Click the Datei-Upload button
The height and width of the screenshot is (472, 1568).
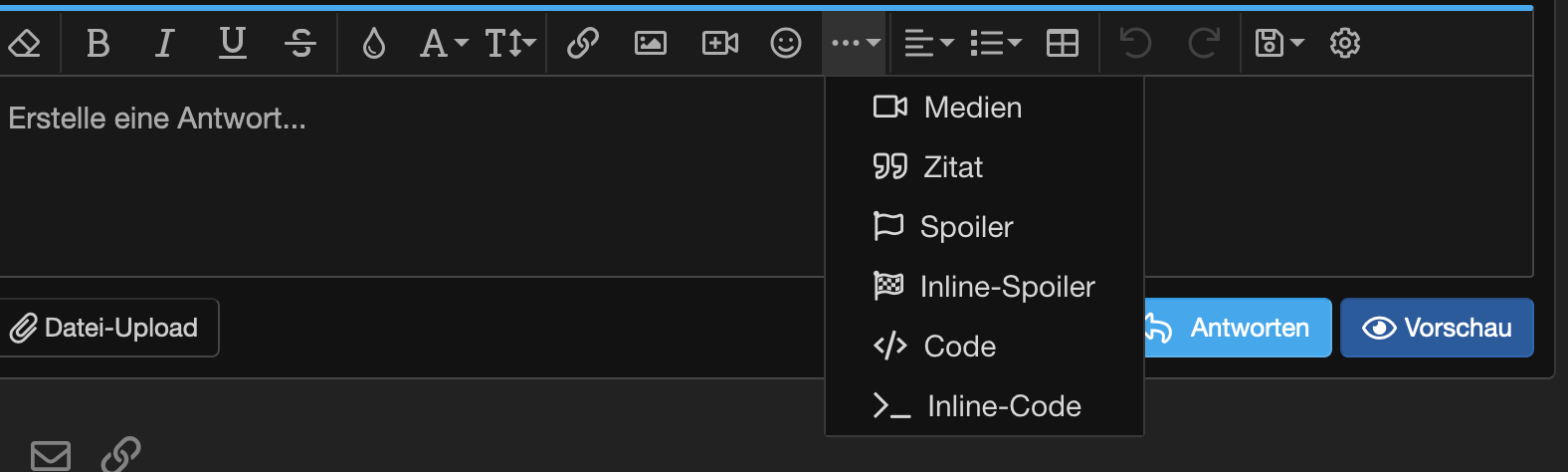tap(107, 328)
